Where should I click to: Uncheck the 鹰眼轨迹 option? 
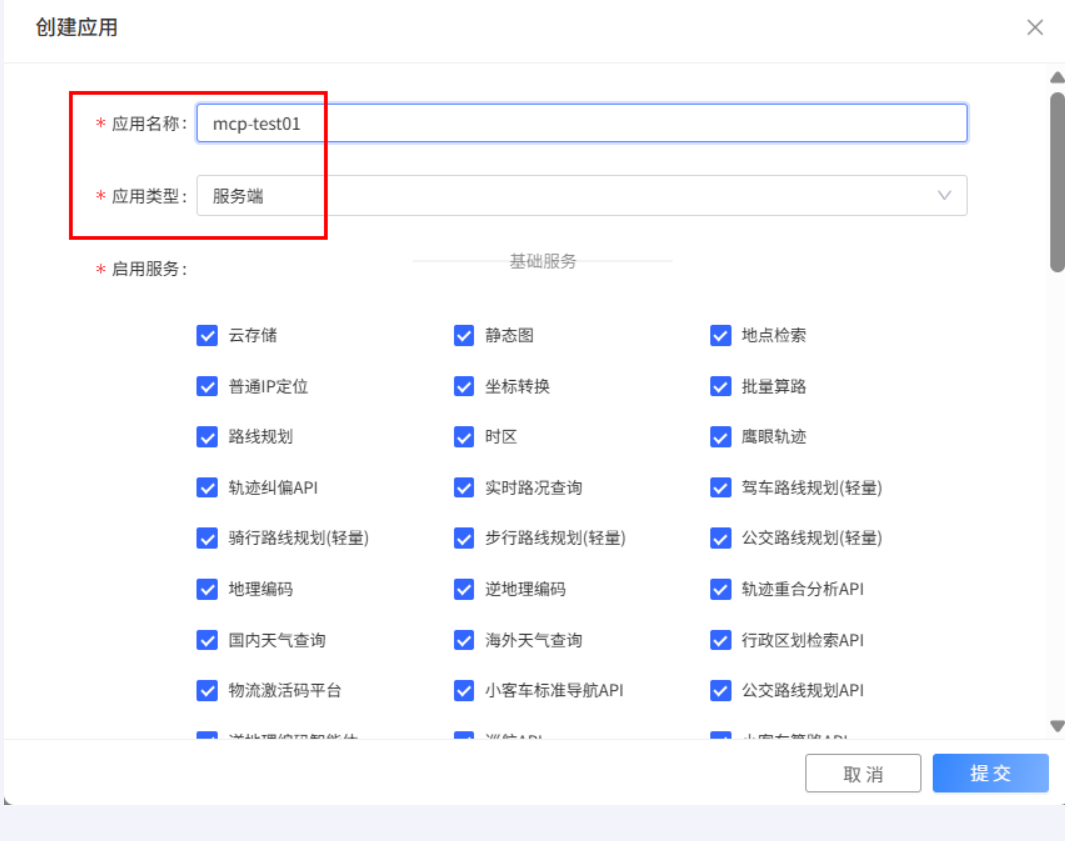click(721, 437)
